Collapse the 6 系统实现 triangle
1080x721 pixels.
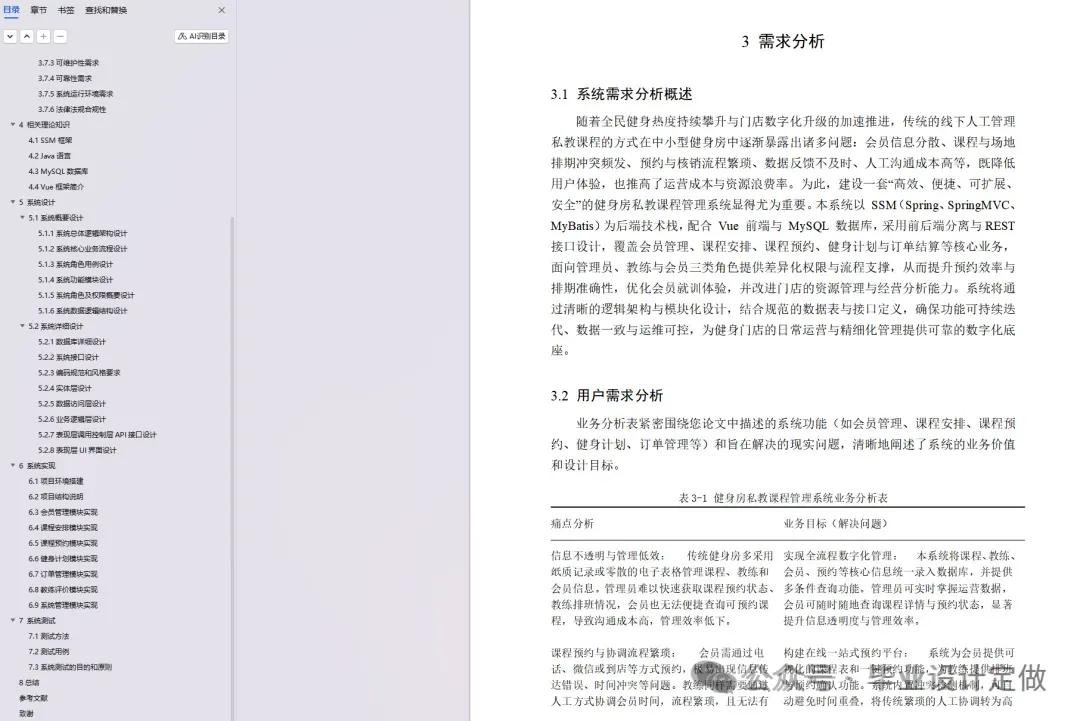click(x=12, y=466)
